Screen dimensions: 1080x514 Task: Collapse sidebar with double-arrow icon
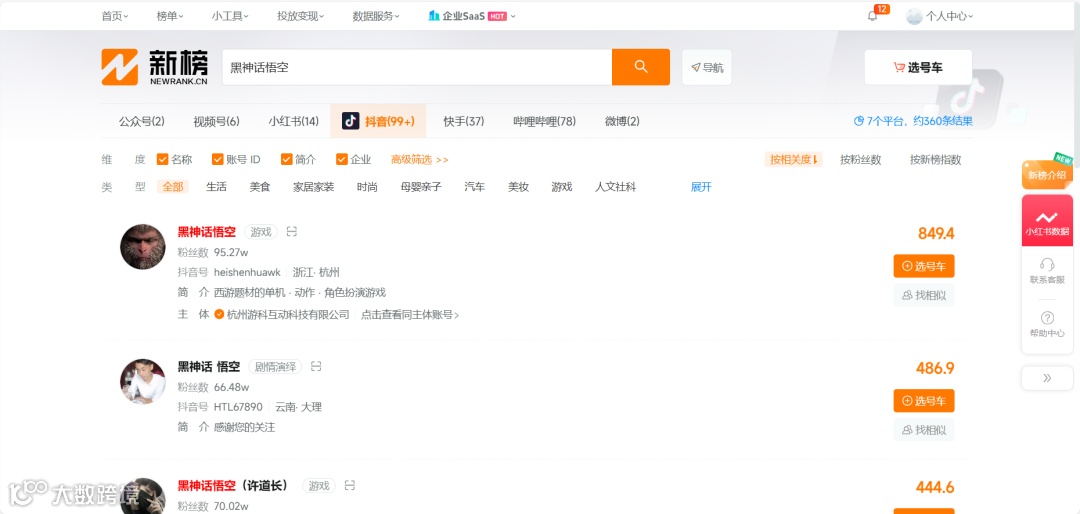tap(1047, 378)
